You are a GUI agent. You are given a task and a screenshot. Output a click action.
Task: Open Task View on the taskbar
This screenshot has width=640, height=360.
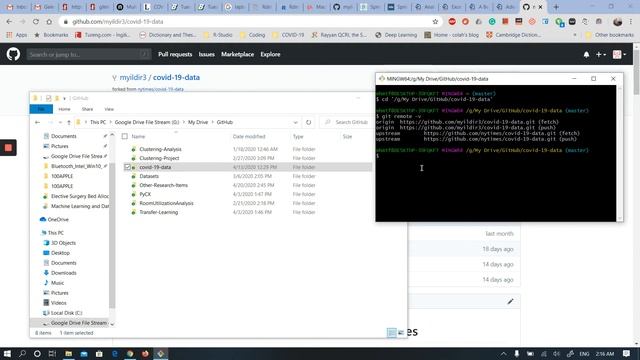pyautogui.click(x=52, y=353)
